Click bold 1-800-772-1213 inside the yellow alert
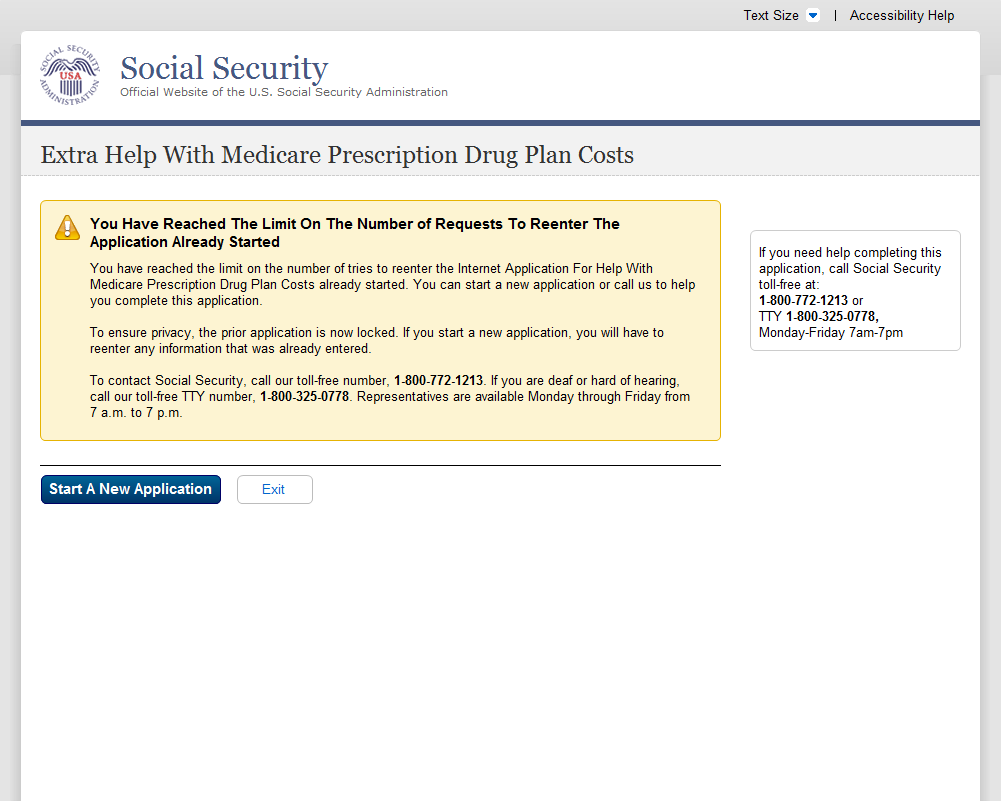Viewport: 1008px width, 808px height. tap(438, 381)
